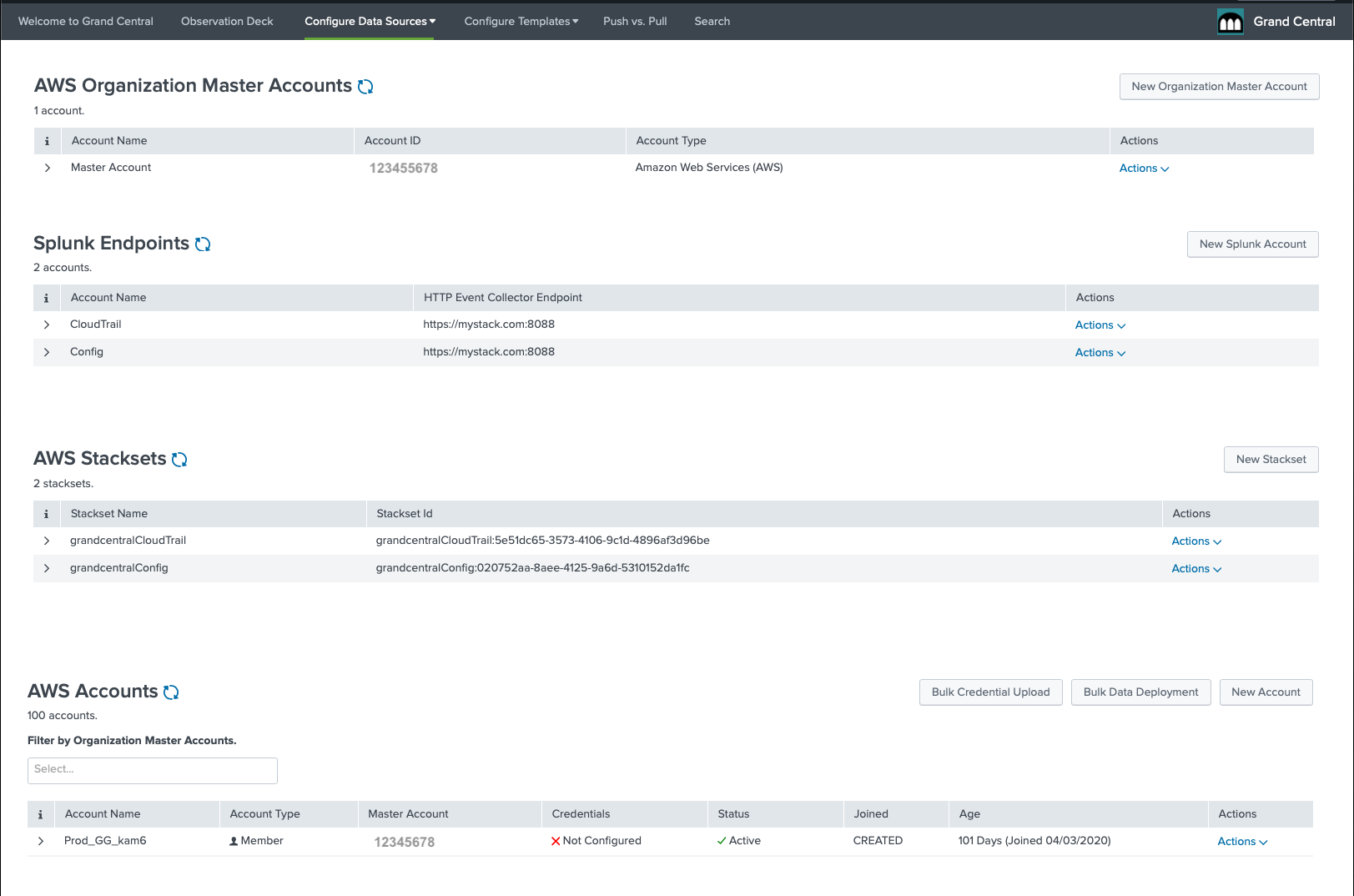
Task: Refresh the AWS Stacksets list
Action: tap(179, 460)
